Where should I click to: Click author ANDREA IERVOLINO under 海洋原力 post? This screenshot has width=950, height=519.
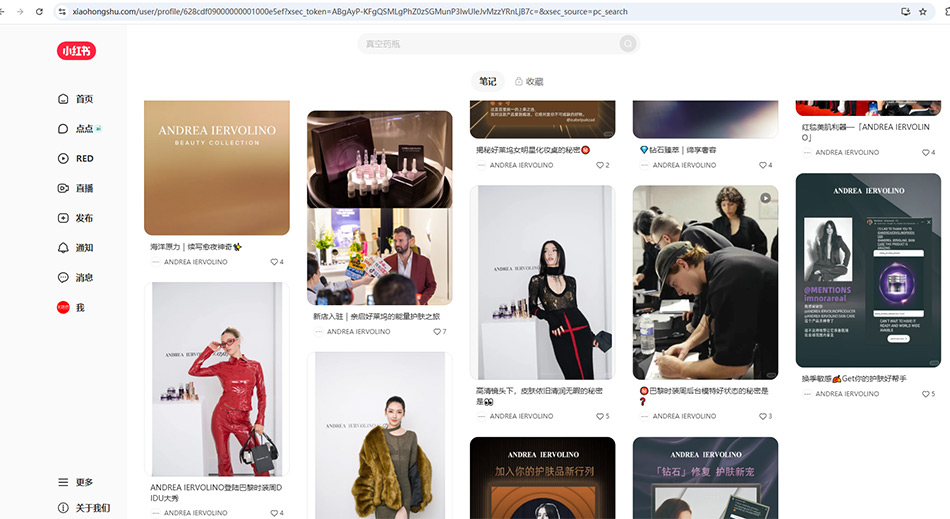[x=196, y=262]
